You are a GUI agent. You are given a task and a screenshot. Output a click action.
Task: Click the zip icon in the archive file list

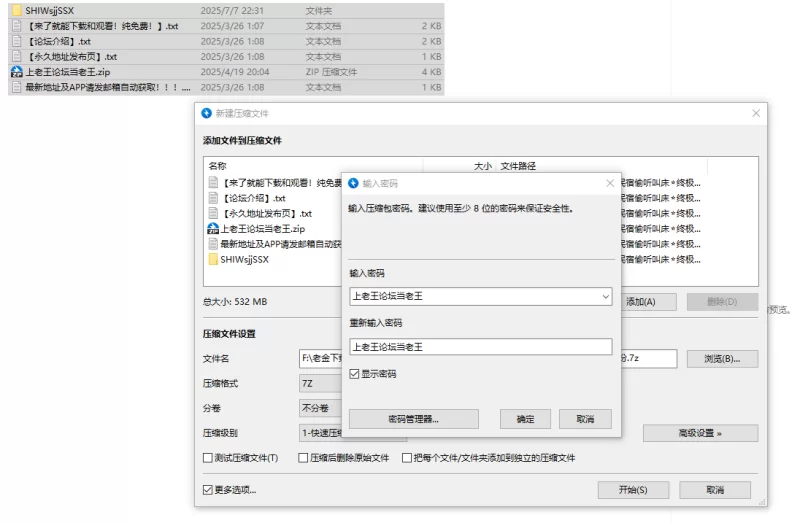pyautogui.click(x=213, y=229)
